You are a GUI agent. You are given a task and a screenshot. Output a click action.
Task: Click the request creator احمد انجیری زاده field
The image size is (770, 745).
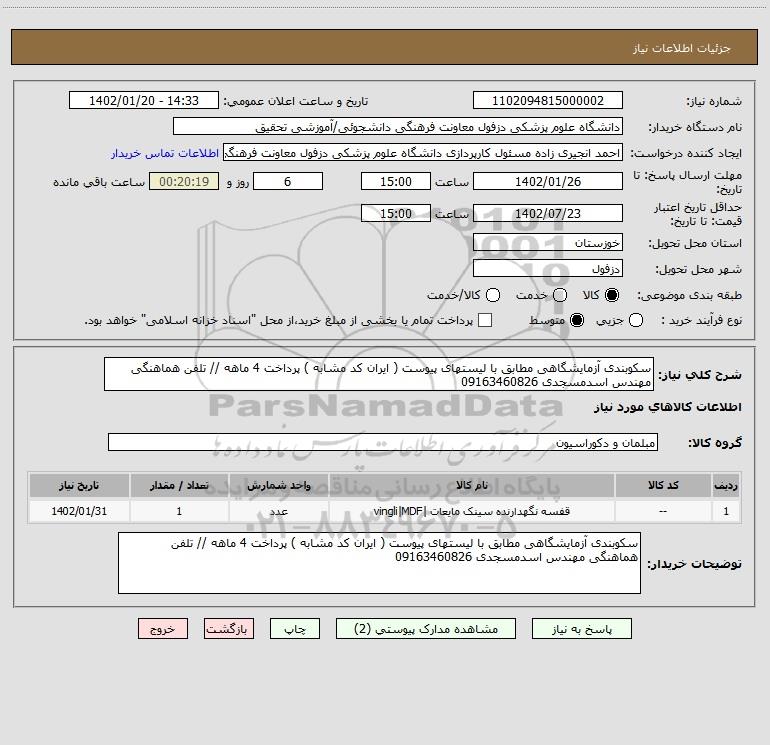tap(423, 152)
